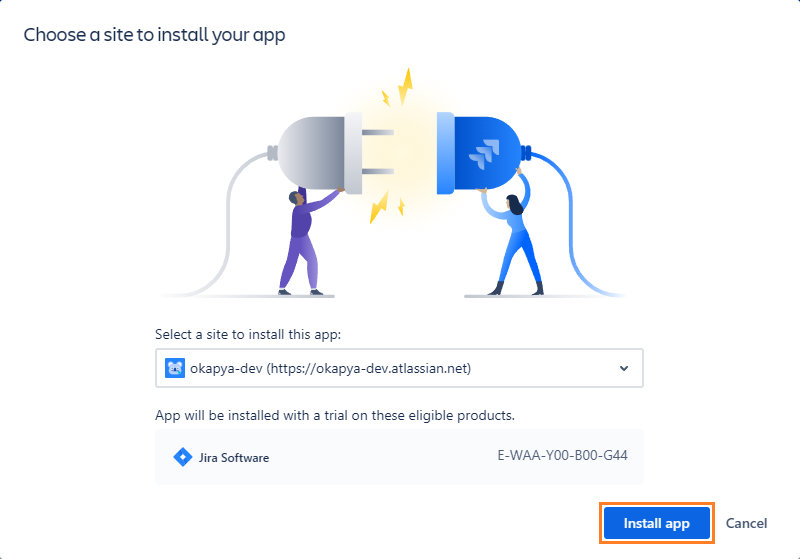Expand the site selector chevron arrow

point(624,368)
